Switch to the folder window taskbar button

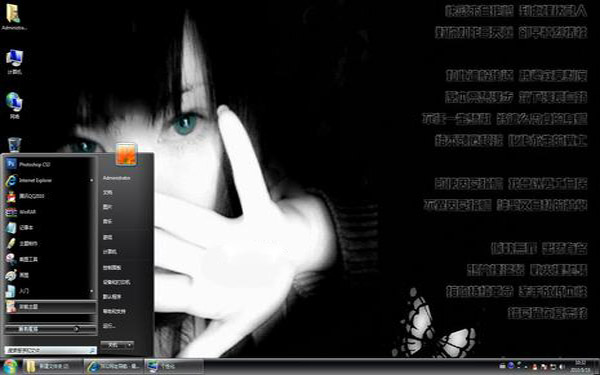click(53, 367)
